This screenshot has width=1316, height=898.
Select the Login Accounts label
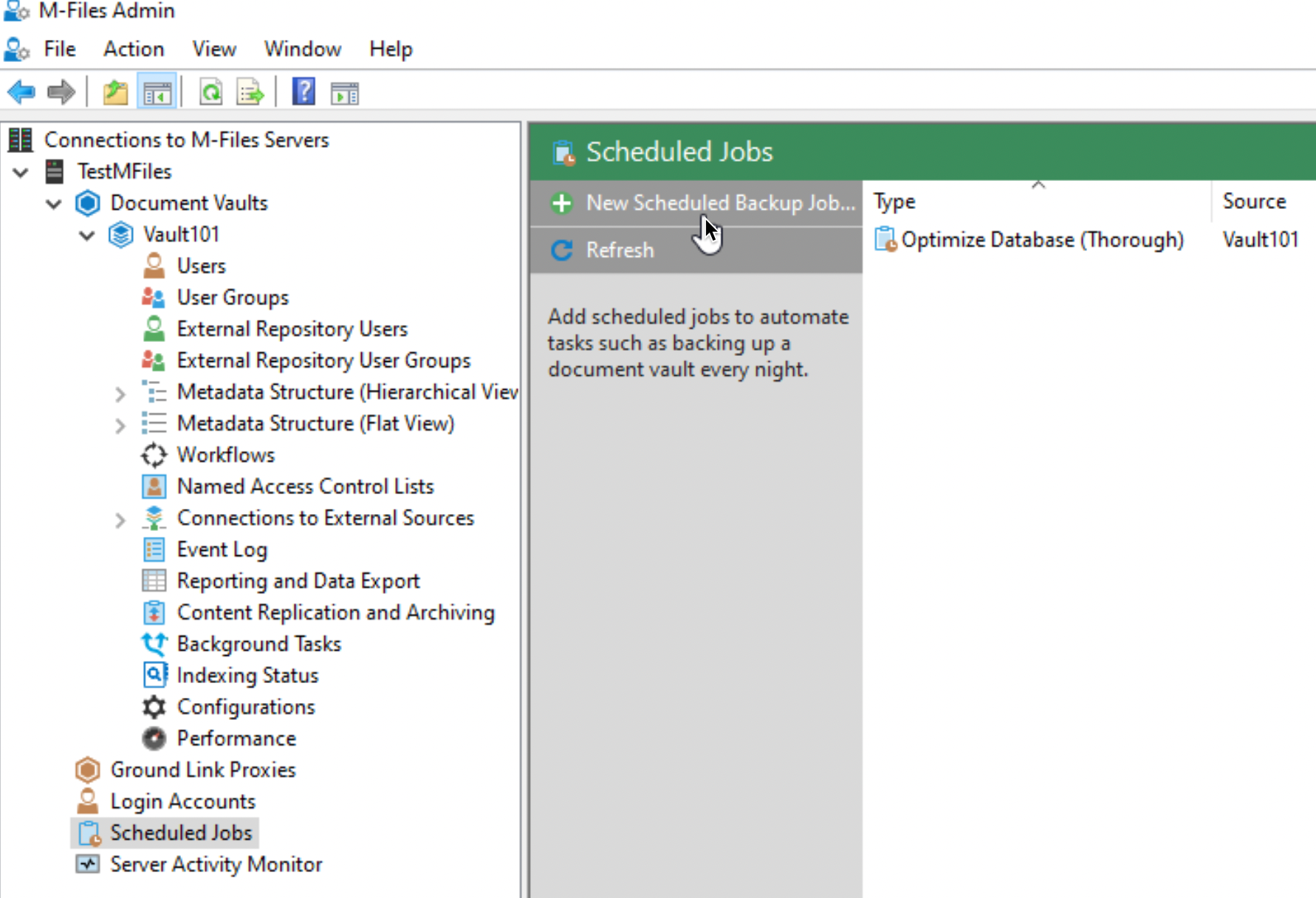pyautogui.click(x=183, y=801)
